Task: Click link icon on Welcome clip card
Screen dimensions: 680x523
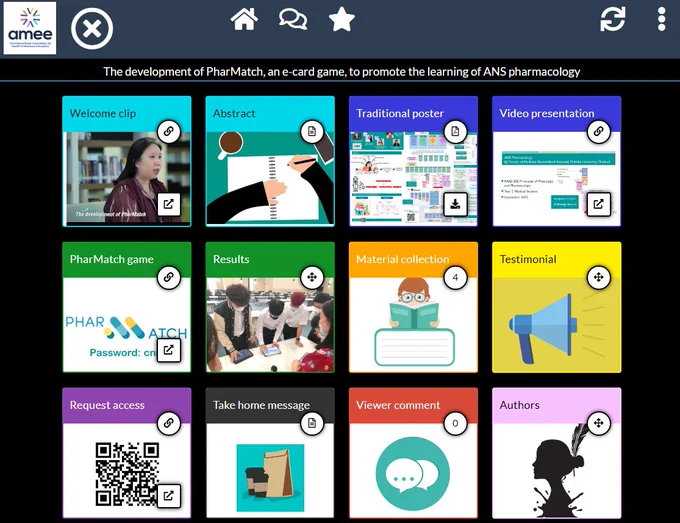Action: pos(169,131)
